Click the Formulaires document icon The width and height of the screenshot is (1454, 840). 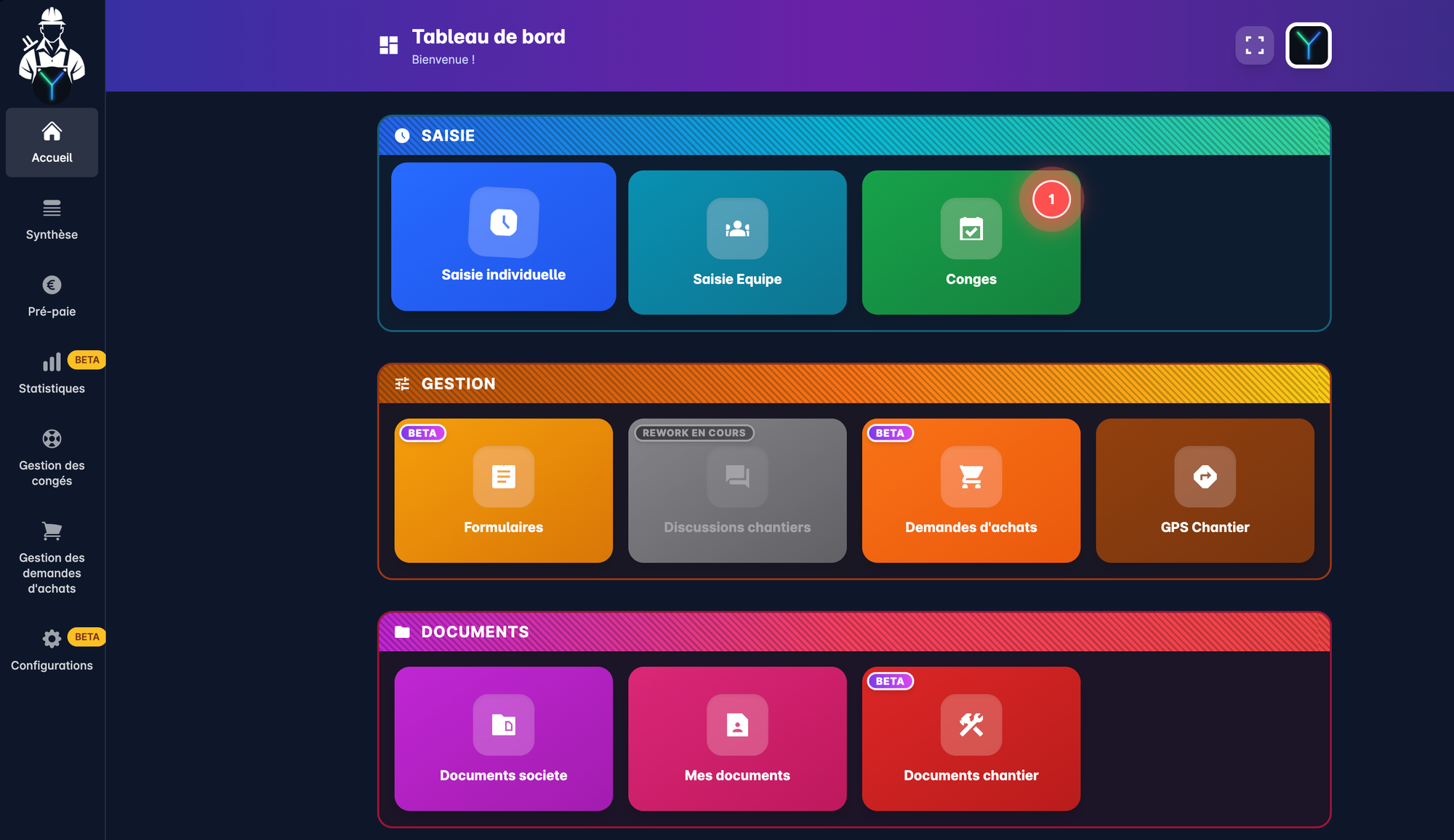pyautogui.click(x=504, y=477)
